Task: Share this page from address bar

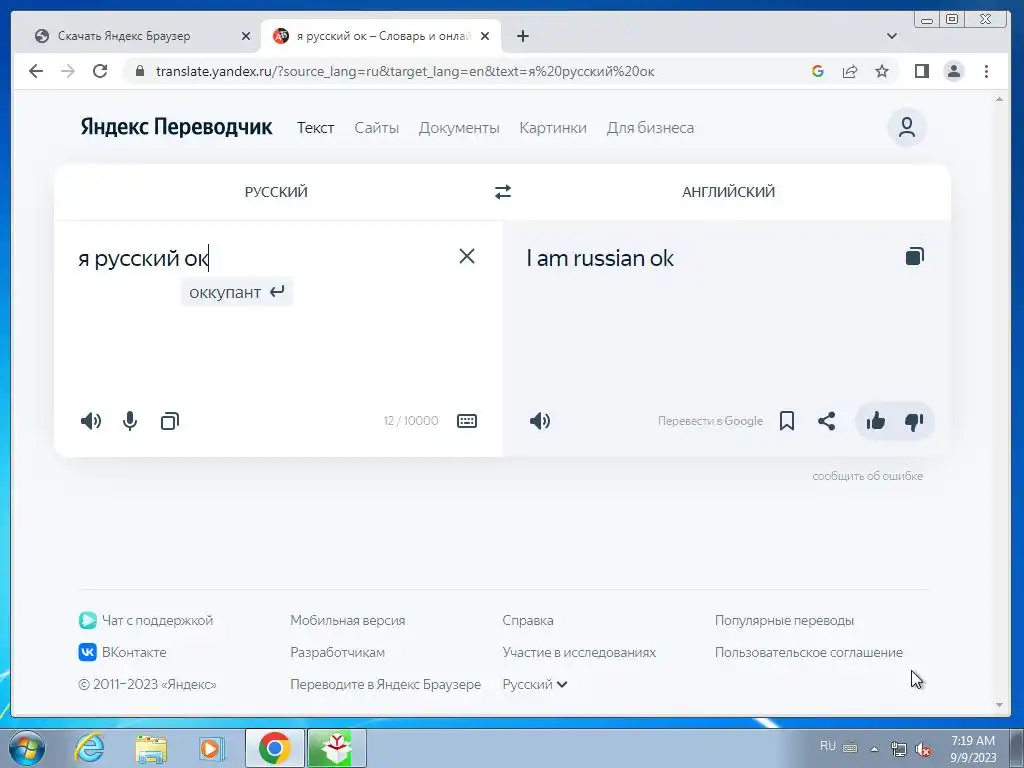Action: coord(850,71)
